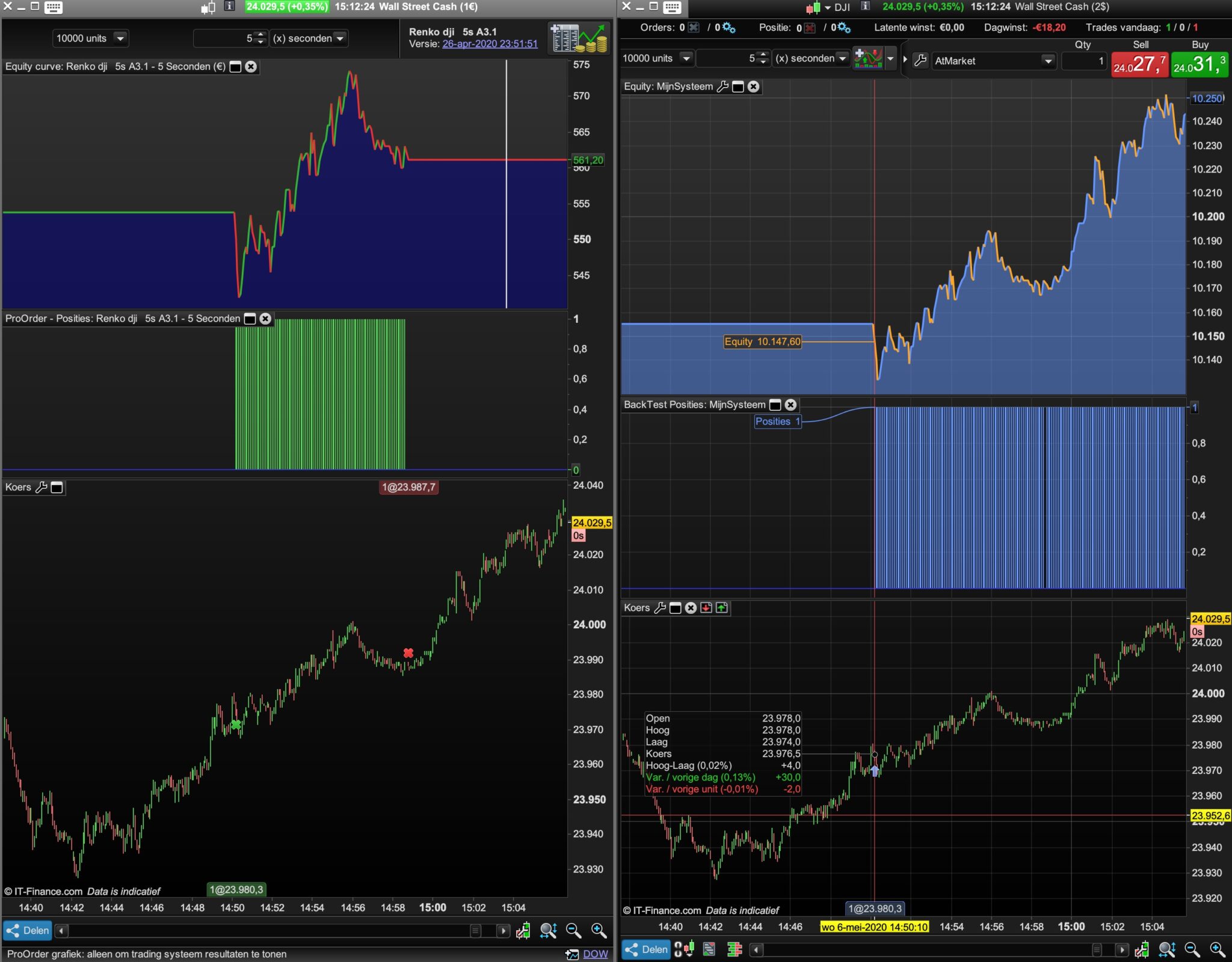Viewport: 1232px width, 962px height.
Task: Click the indicators and trading systems icon
Action: click(868, 58)
